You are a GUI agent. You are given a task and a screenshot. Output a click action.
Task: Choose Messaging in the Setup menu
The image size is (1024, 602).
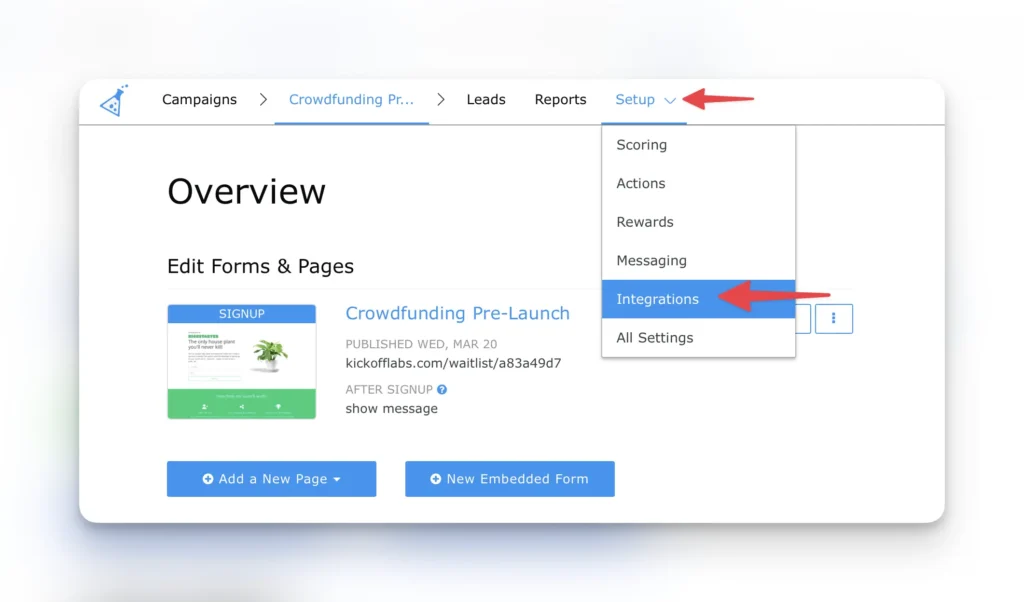click(698, 261)
